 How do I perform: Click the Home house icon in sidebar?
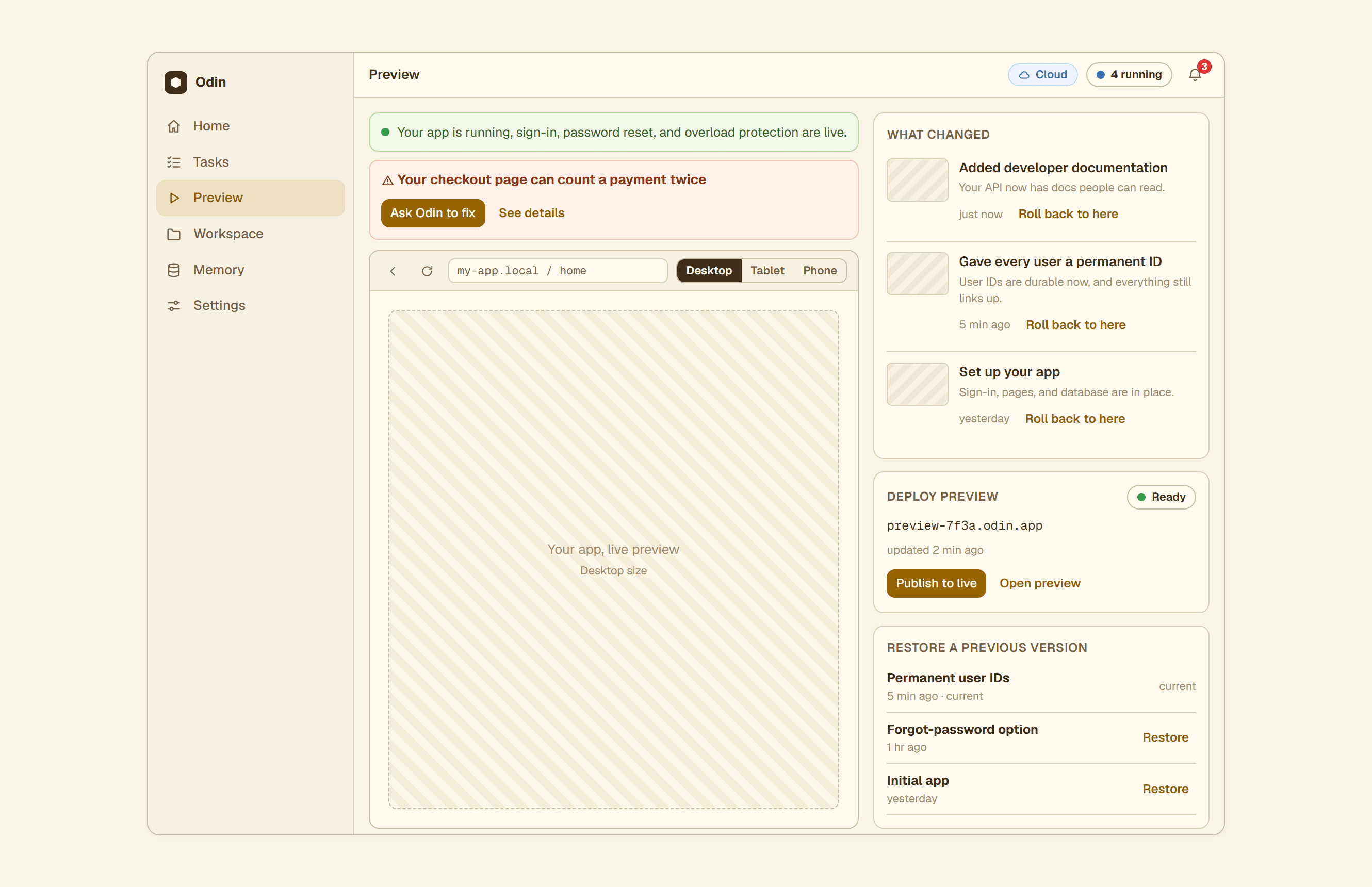pos(173,126)
